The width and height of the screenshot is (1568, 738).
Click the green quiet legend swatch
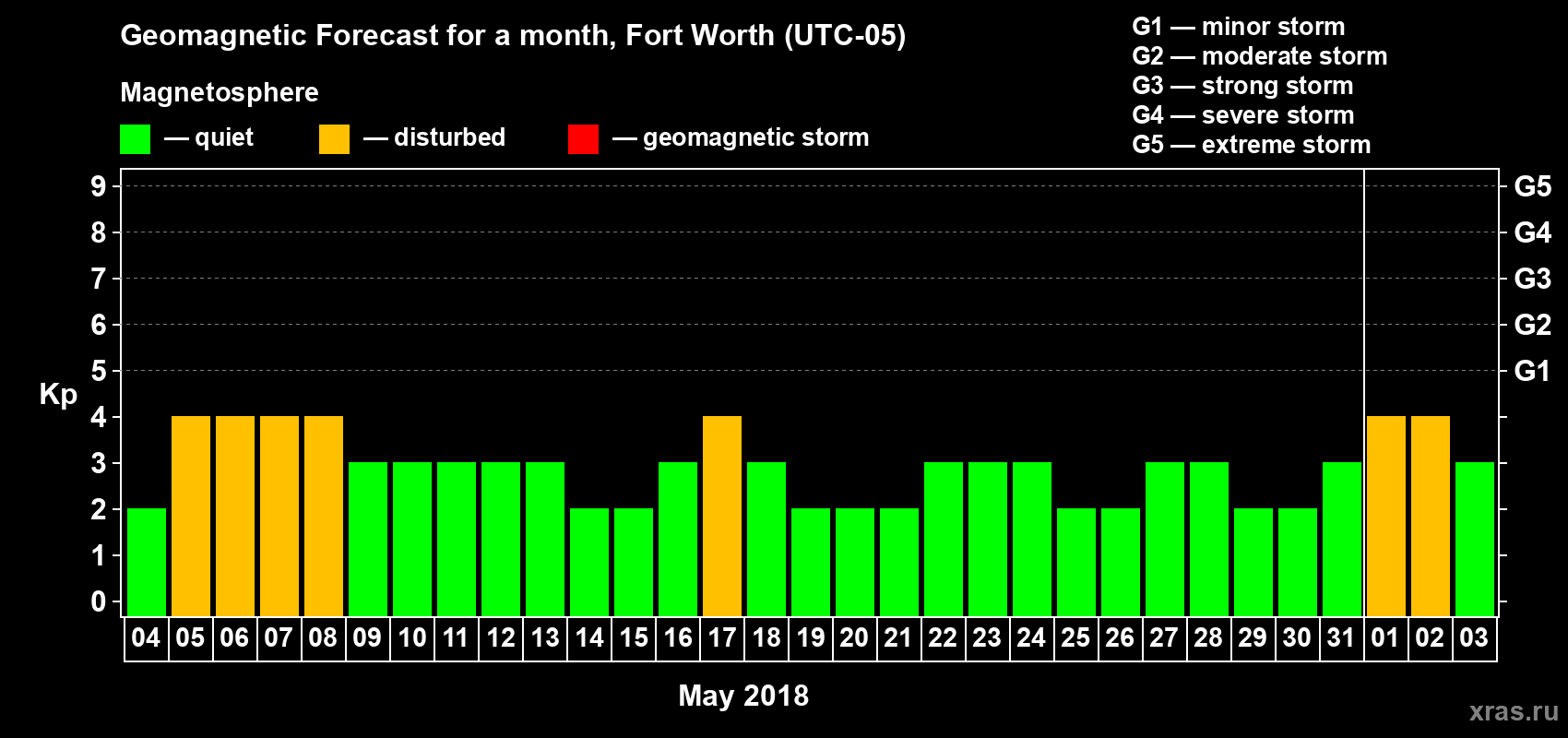pyautogui.click(x=135, y=139)
